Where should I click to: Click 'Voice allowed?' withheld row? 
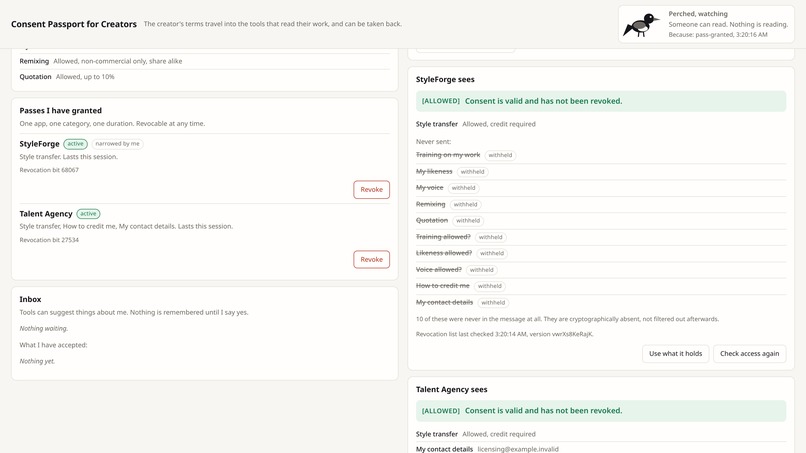coord(601,269)
